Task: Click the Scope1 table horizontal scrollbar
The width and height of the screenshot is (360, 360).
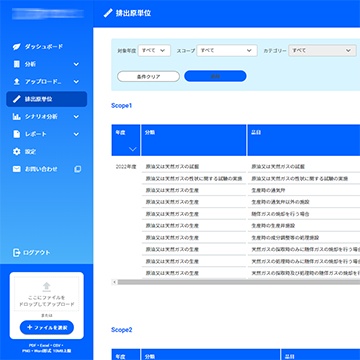Action: pyautogui.click(x=237, y=282)
